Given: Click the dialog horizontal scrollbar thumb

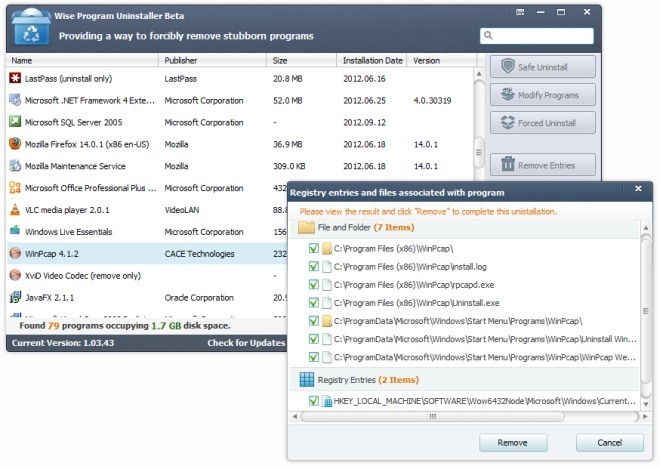Looking at the screenshot, I should (x=433, y=416).
